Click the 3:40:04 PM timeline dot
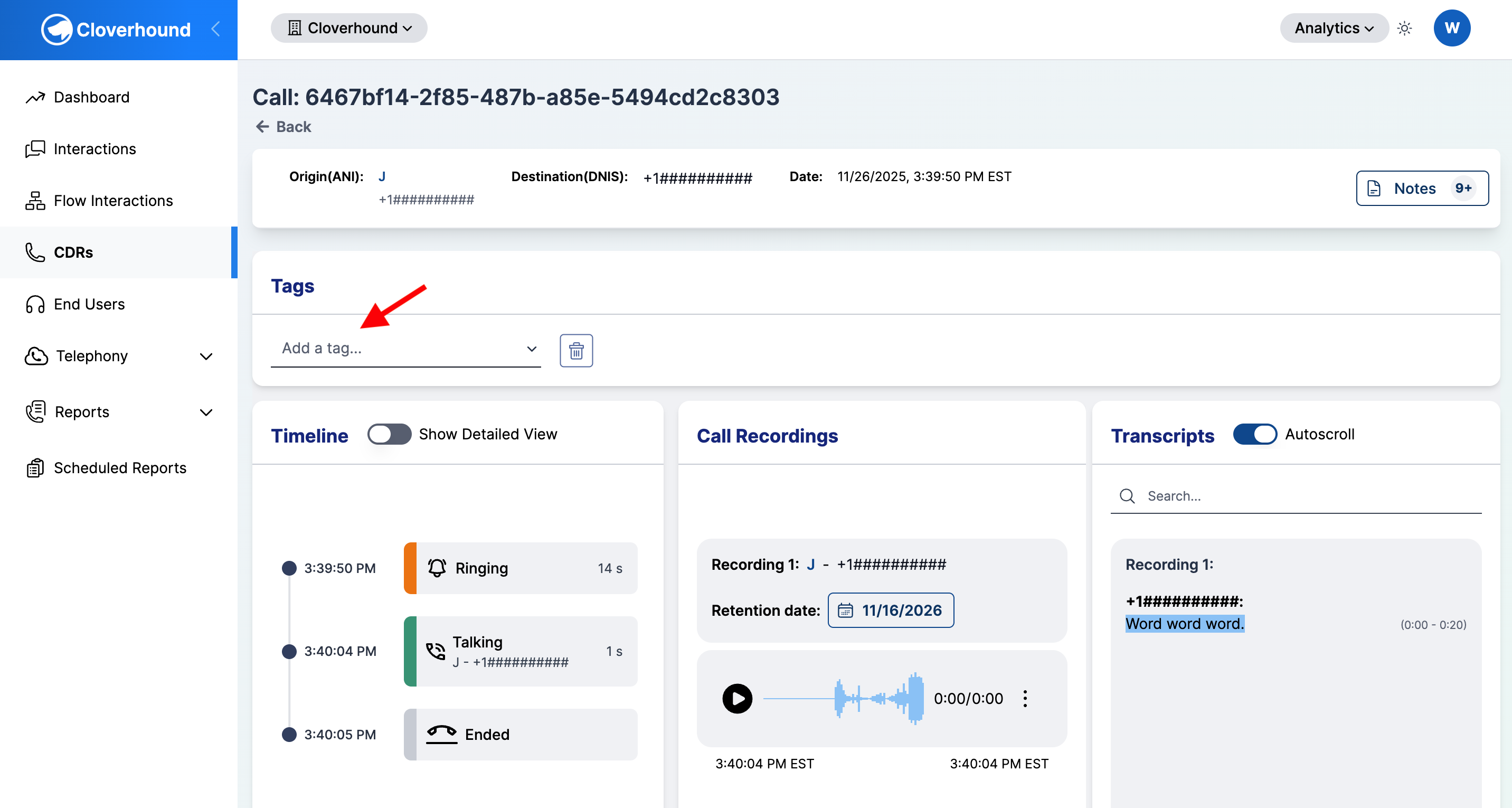The height and width of the screenshot is (808, 1512). [x=289, y=651]
